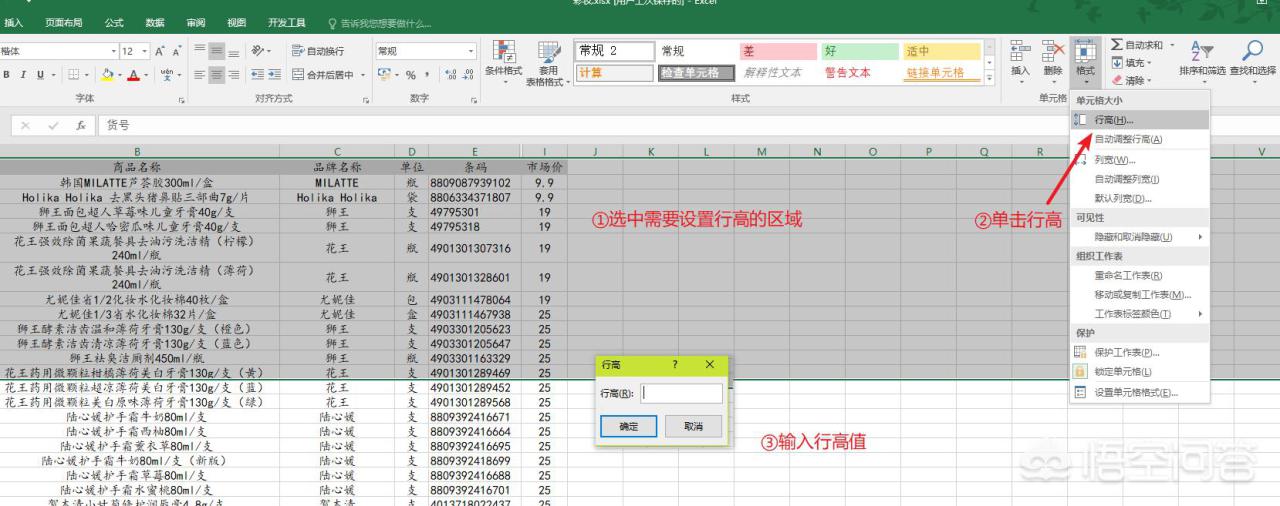
Task: Click 自动求和 AutoSum
Action: [1137, 45]
